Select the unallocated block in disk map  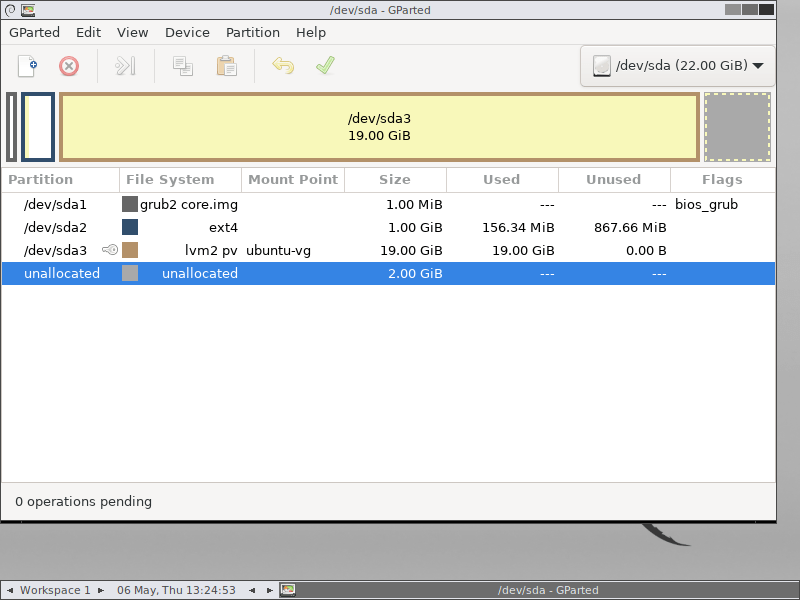click(737, 127)
